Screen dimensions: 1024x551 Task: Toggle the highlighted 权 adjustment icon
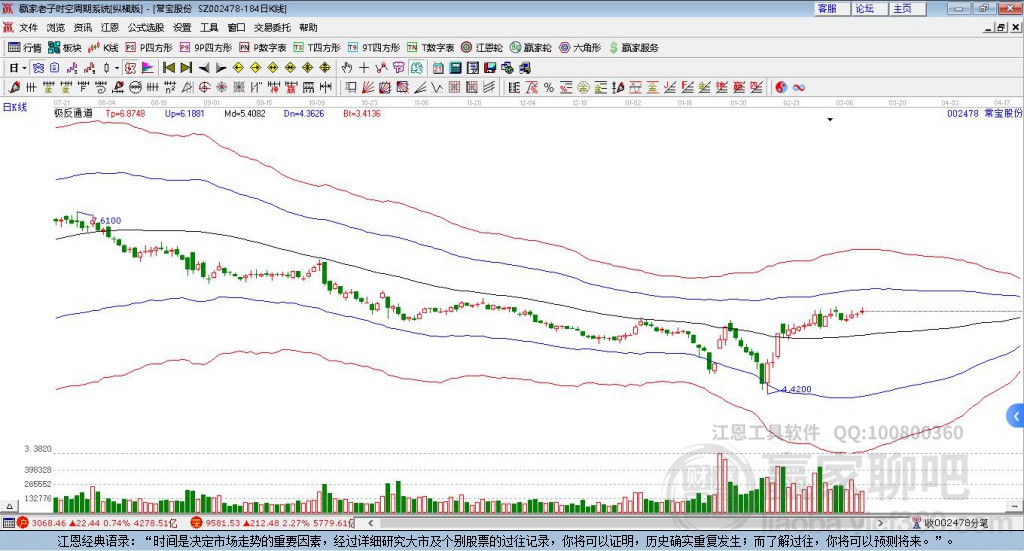130,68
